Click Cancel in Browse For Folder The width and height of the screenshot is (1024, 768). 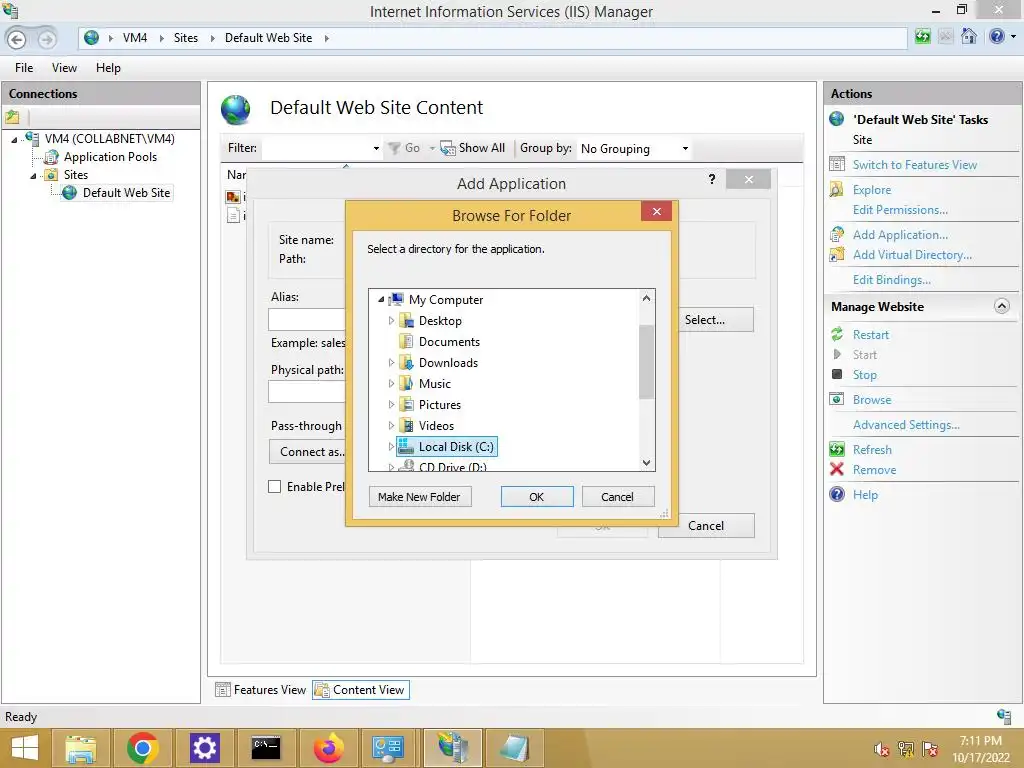(x=617, y=497)
